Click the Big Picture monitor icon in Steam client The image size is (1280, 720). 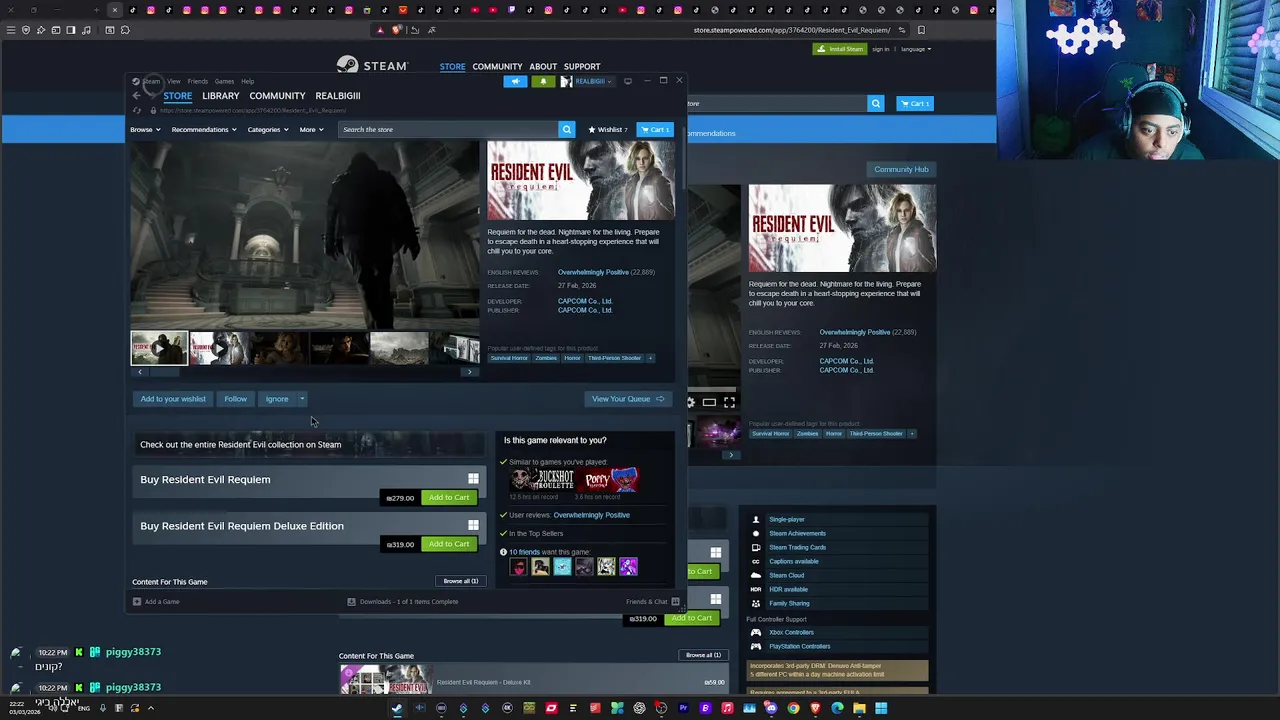pos(628,81)
